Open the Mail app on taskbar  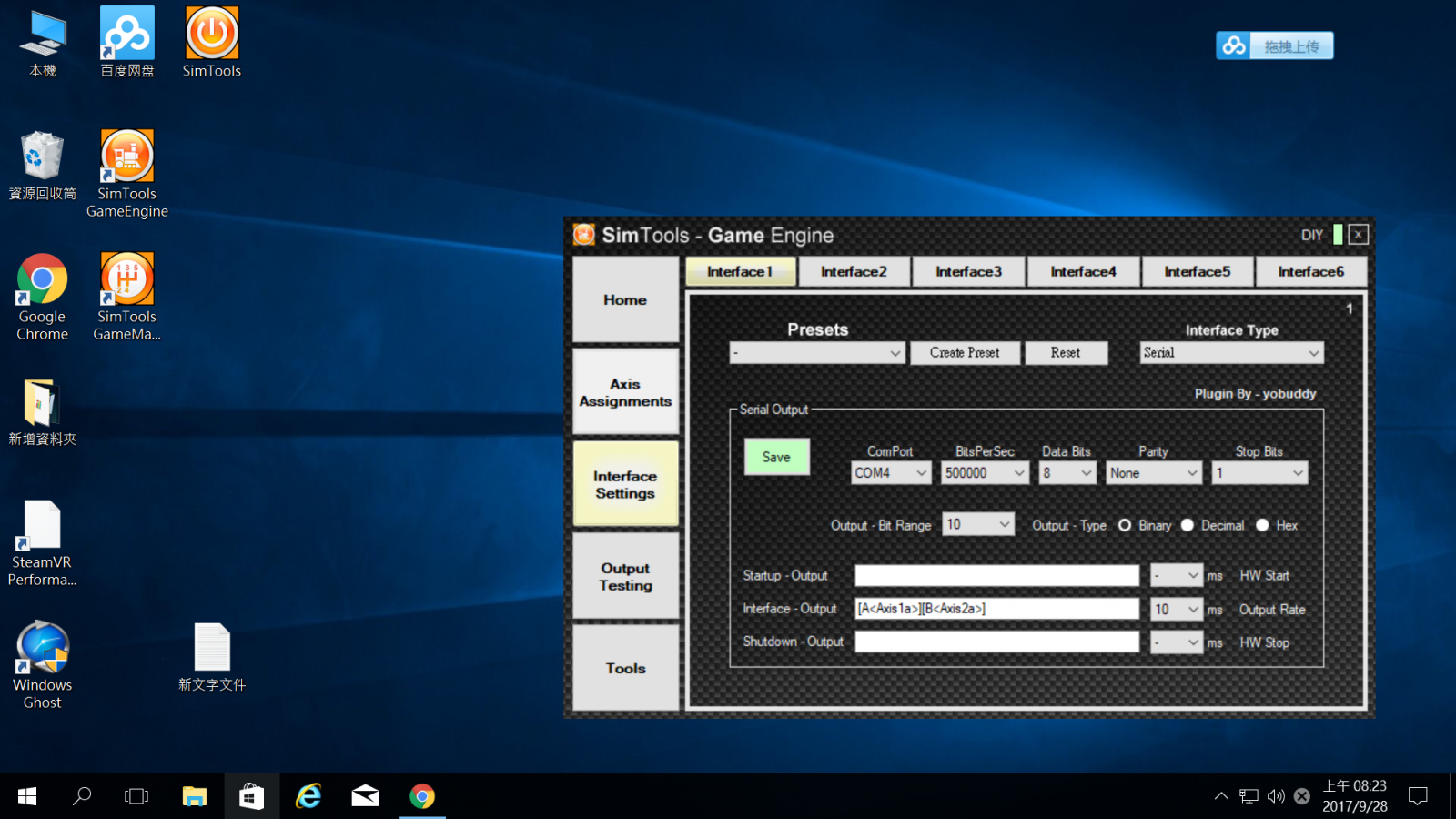point(365,796)
